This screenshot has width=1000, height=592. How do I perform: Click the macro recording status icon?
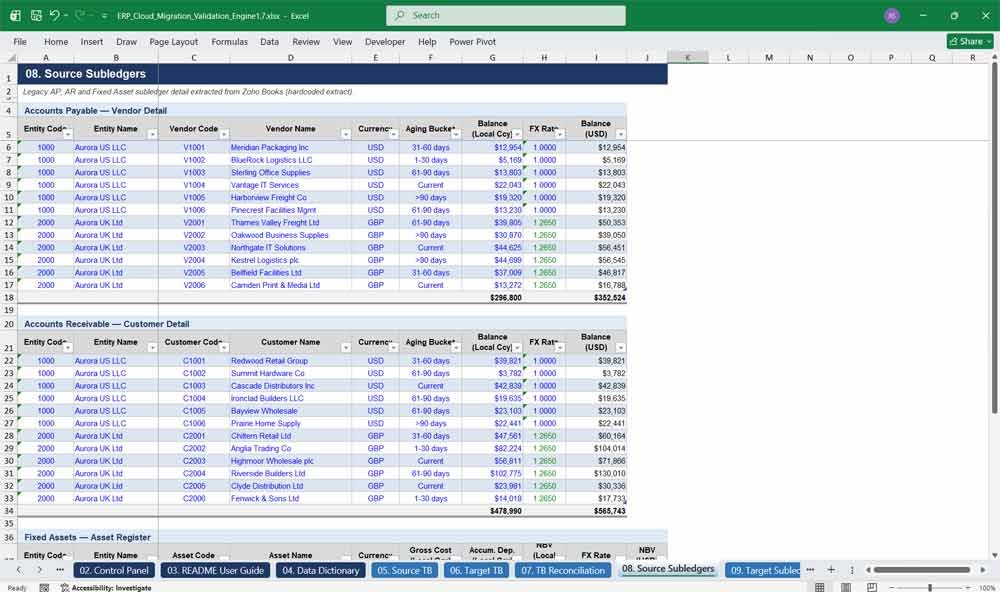[x=44, y=588]
